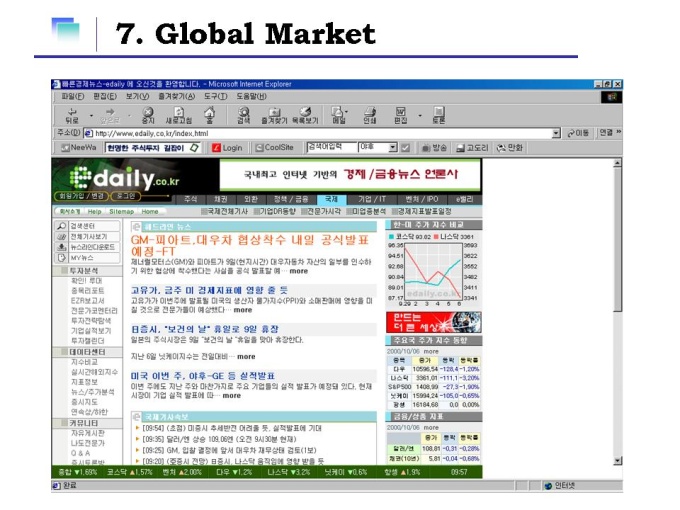This screenshot has height=510, width=680.
Task: Expand the Mail button dropdown arrow
Action: point(347,112)
